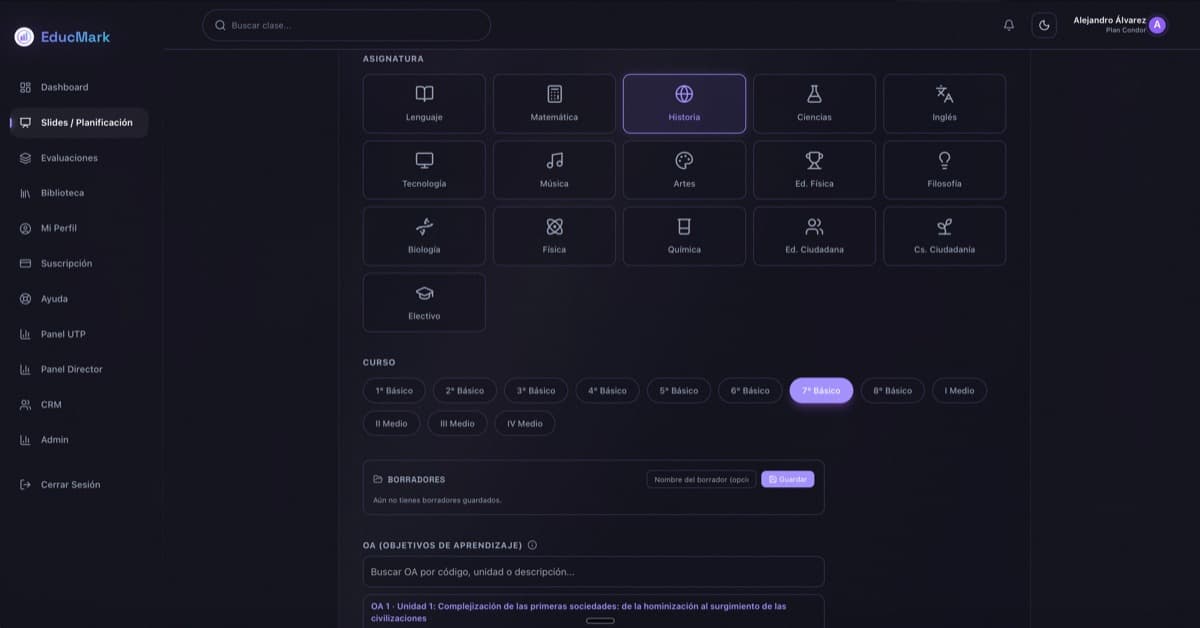This screenshot has width=1200, height=628.
Task: Select the Ed. Física trophy icon
Action: [x=814, y=161]
